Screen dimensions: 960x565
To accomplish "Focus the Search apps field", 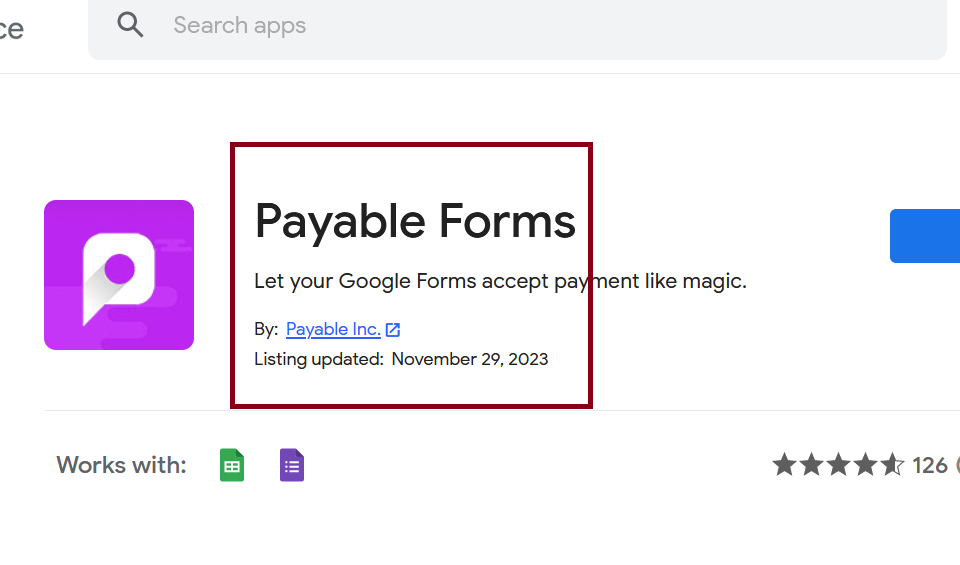I will pos(500,26).
